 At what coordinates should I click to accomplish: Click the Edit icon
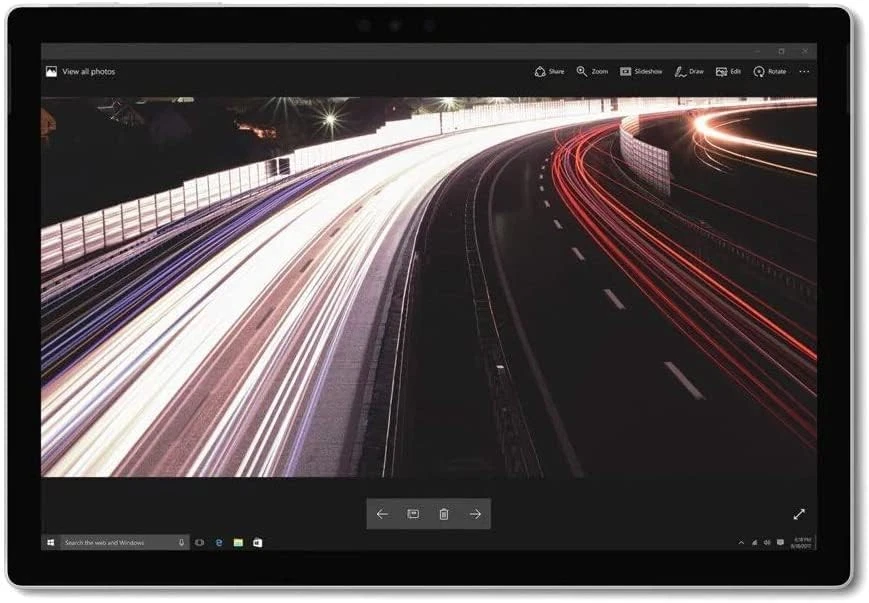(x=722, y=71)
